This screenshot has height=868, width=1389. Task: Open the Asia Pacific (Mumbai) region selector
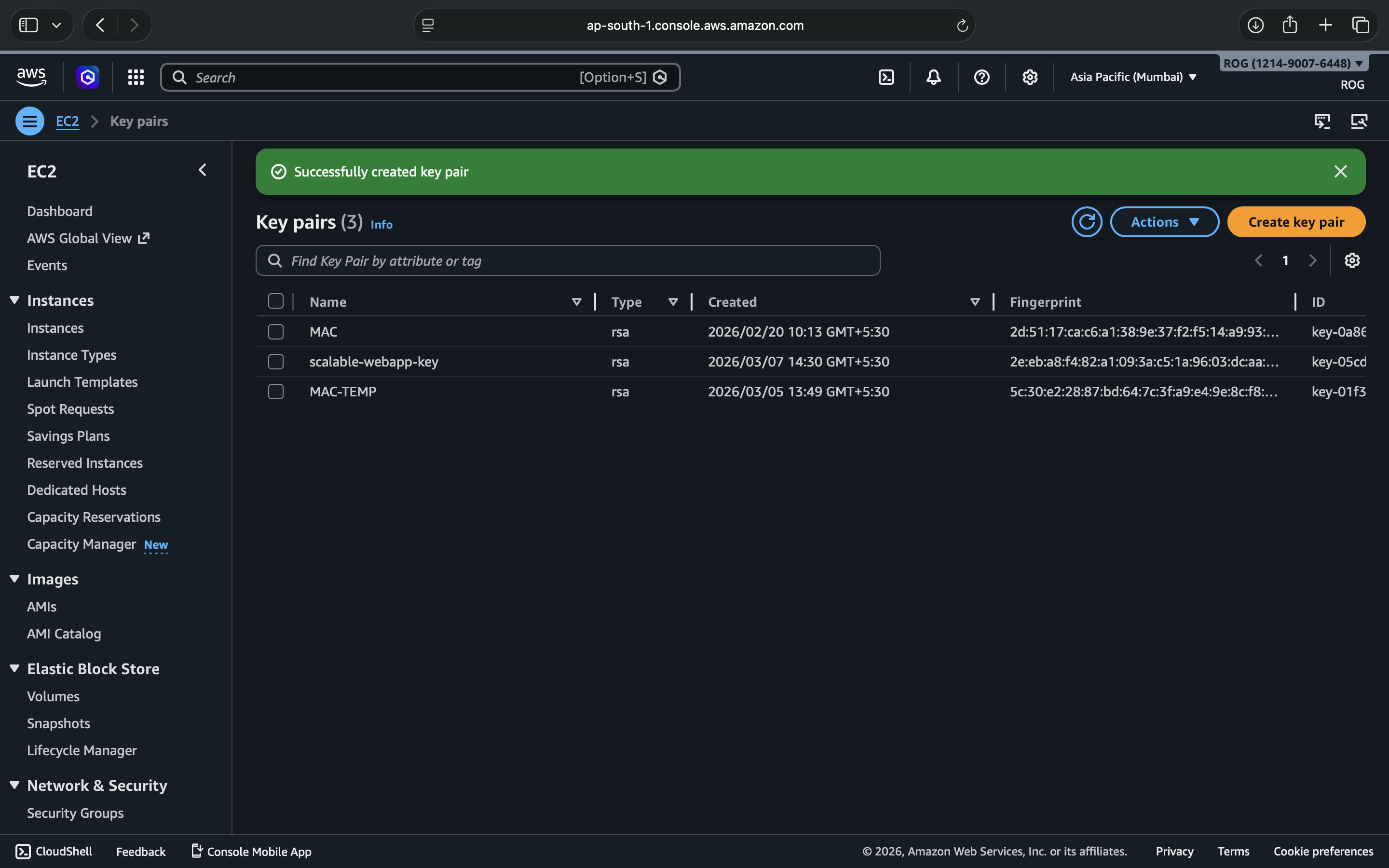click(1133, 77)
